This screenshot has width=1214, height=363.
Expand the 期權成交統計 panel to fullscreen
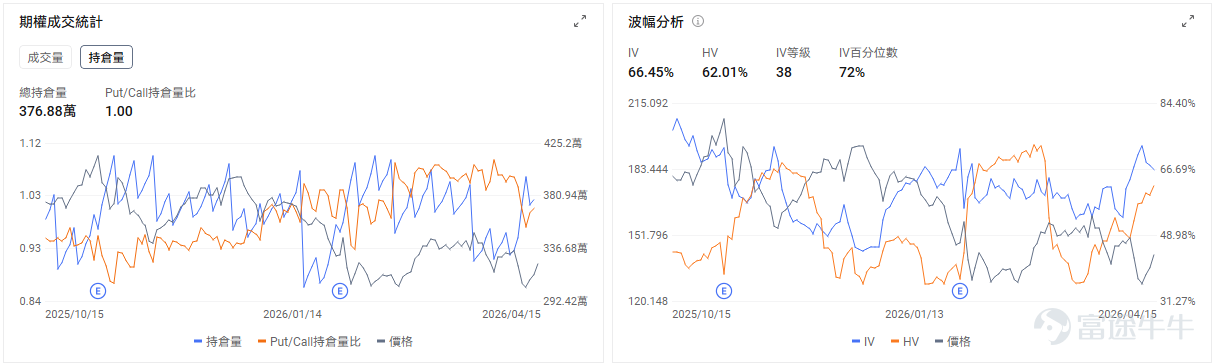pos(580,21)
